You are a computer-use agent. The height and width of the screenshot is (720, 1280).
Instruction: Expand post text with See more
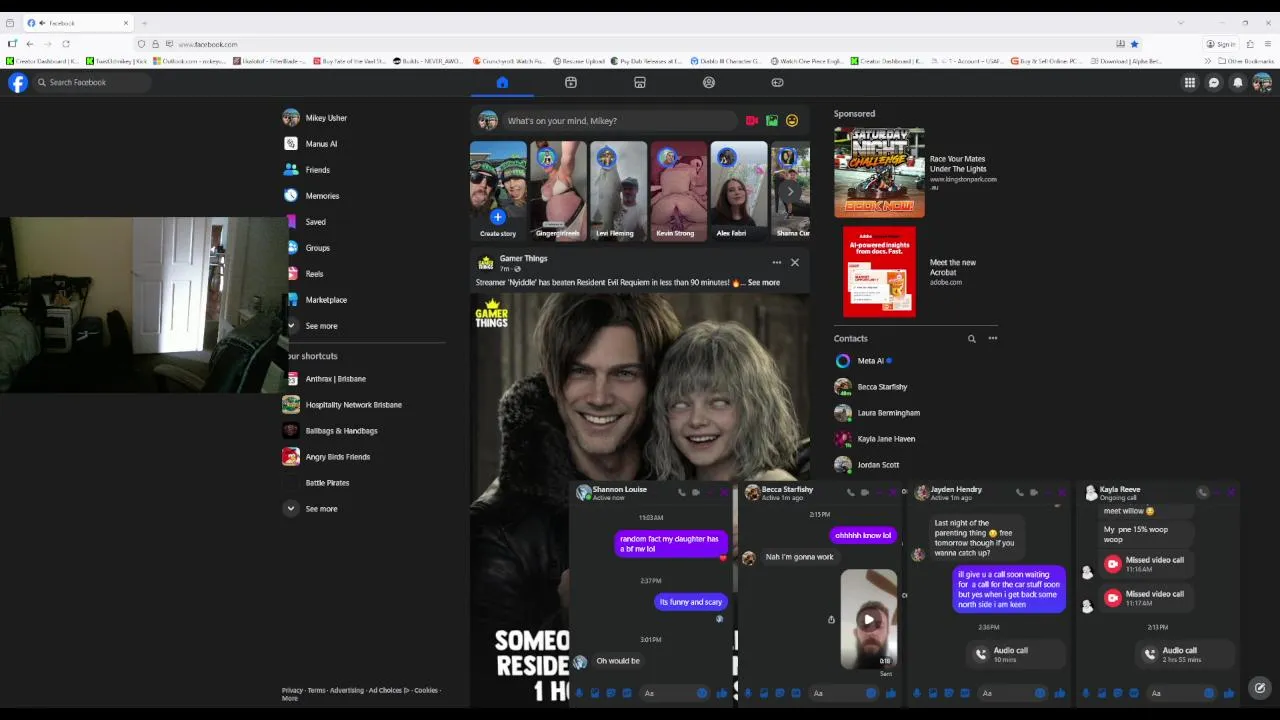764,283
